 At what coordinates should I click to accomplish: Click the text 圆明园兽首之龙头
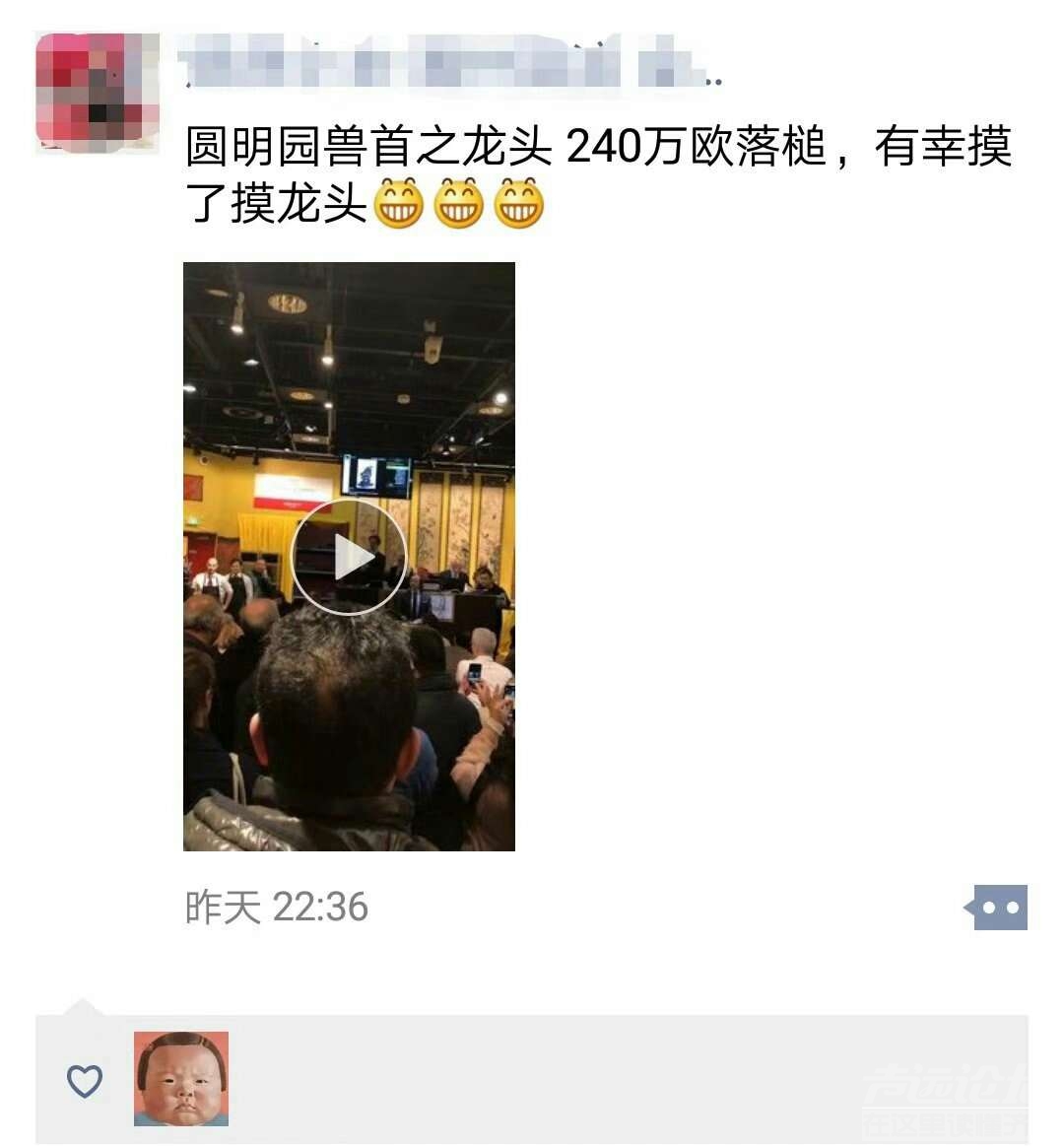pyautogui.click(x=369, y=146)
